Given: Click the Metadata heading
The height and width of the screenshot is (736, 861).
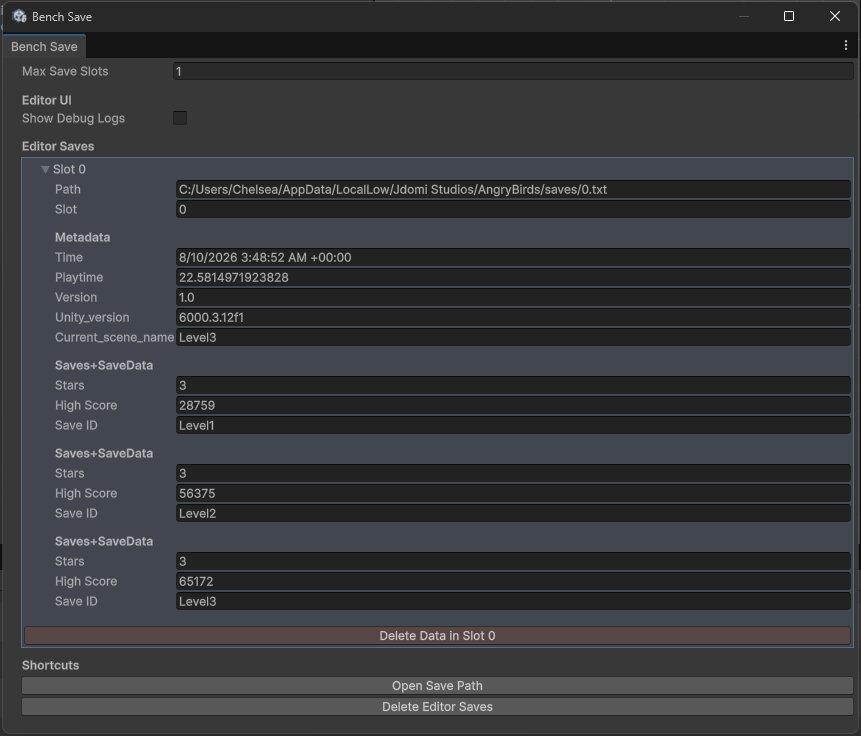Looking at the screenshot, I should coord(82,237).
